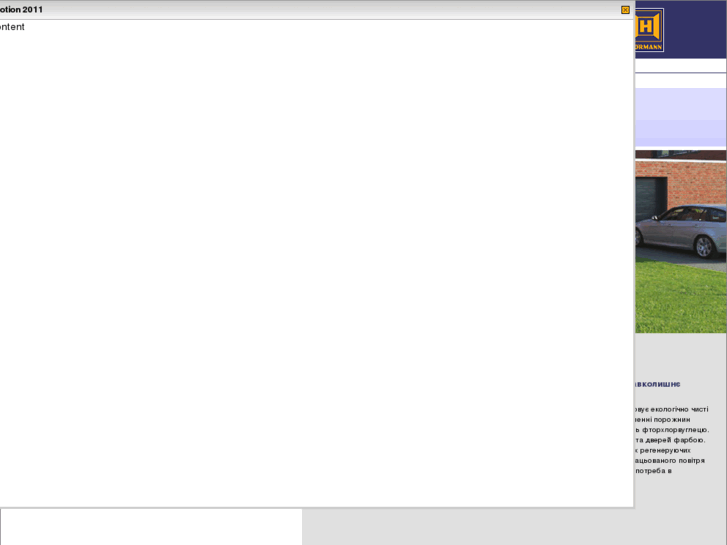
Task: Click the white navigation strip under the header
Action: point(681,65)
